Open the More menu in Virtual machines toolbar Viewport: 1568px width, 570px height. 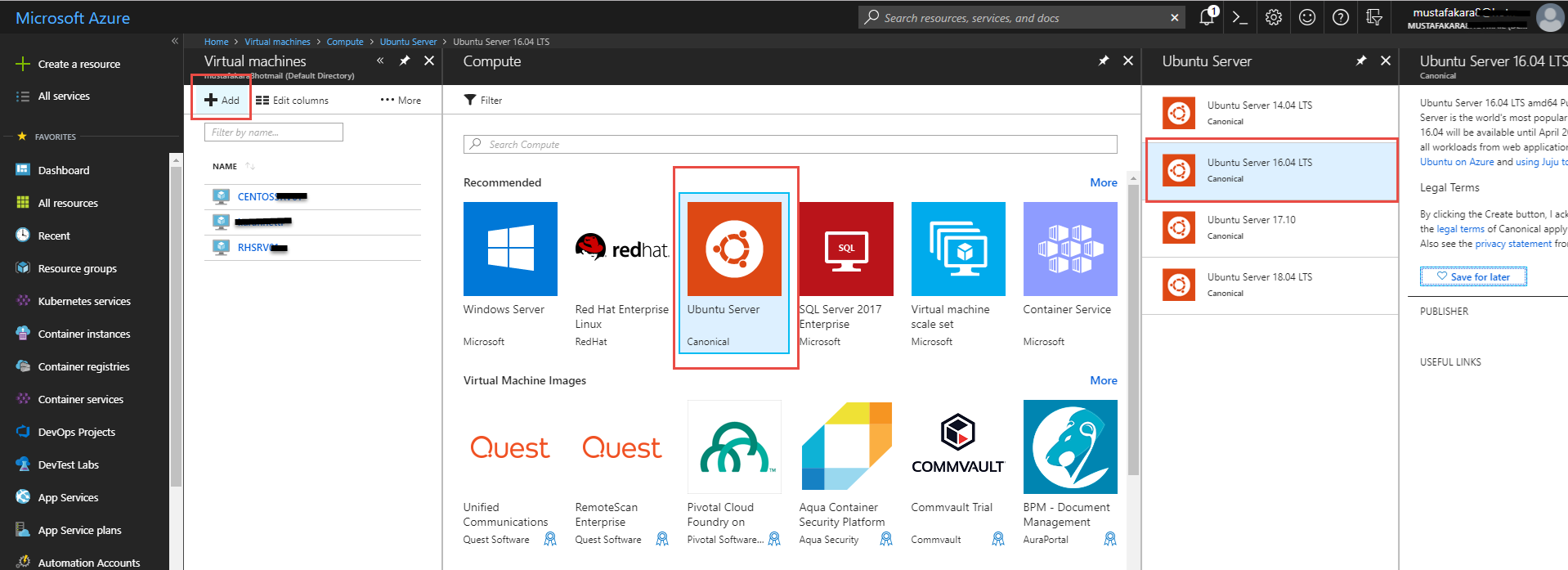[x=401, y=100]
